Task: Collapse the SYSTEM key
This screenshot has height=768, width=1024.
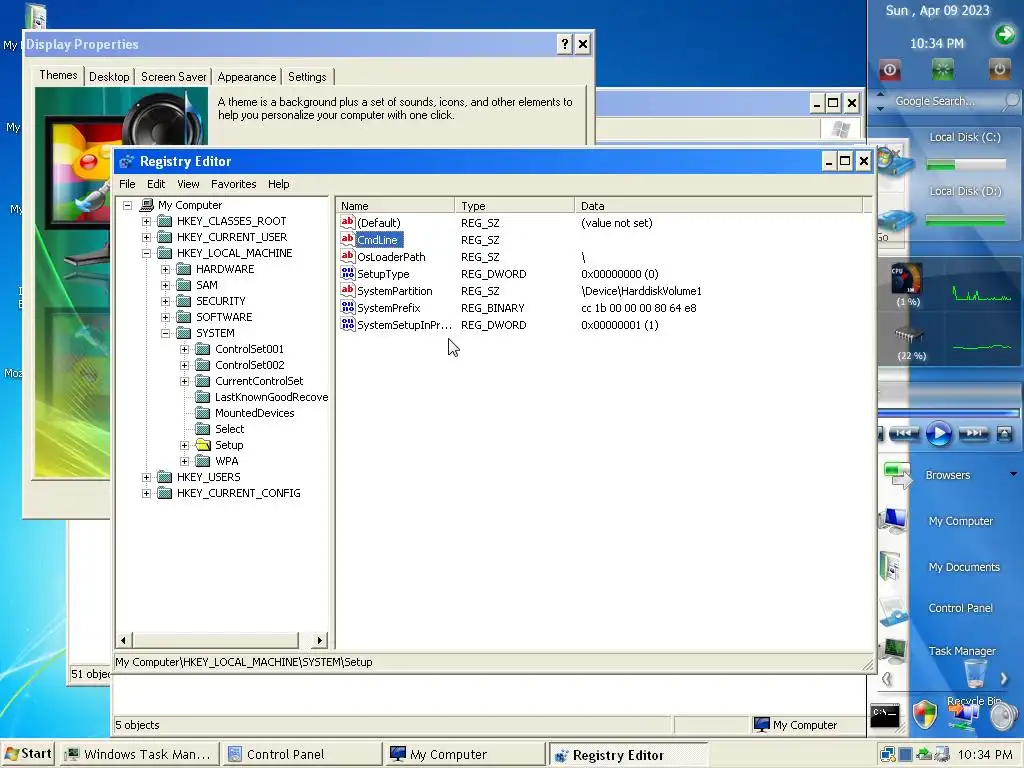Action: coord(165,334)
